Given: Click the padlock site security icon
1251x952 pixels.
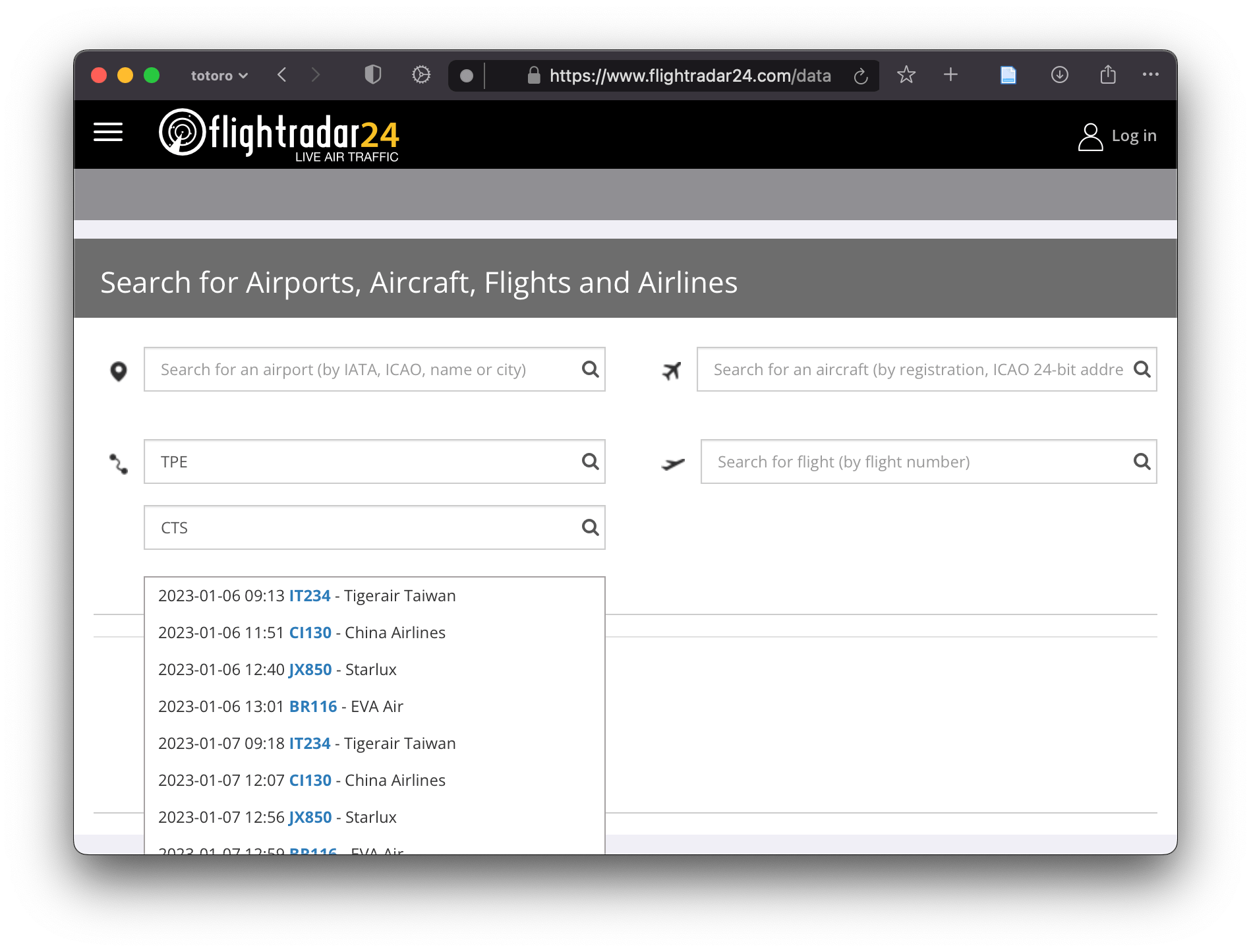Looking at the screenshot, I should (534, 75).
